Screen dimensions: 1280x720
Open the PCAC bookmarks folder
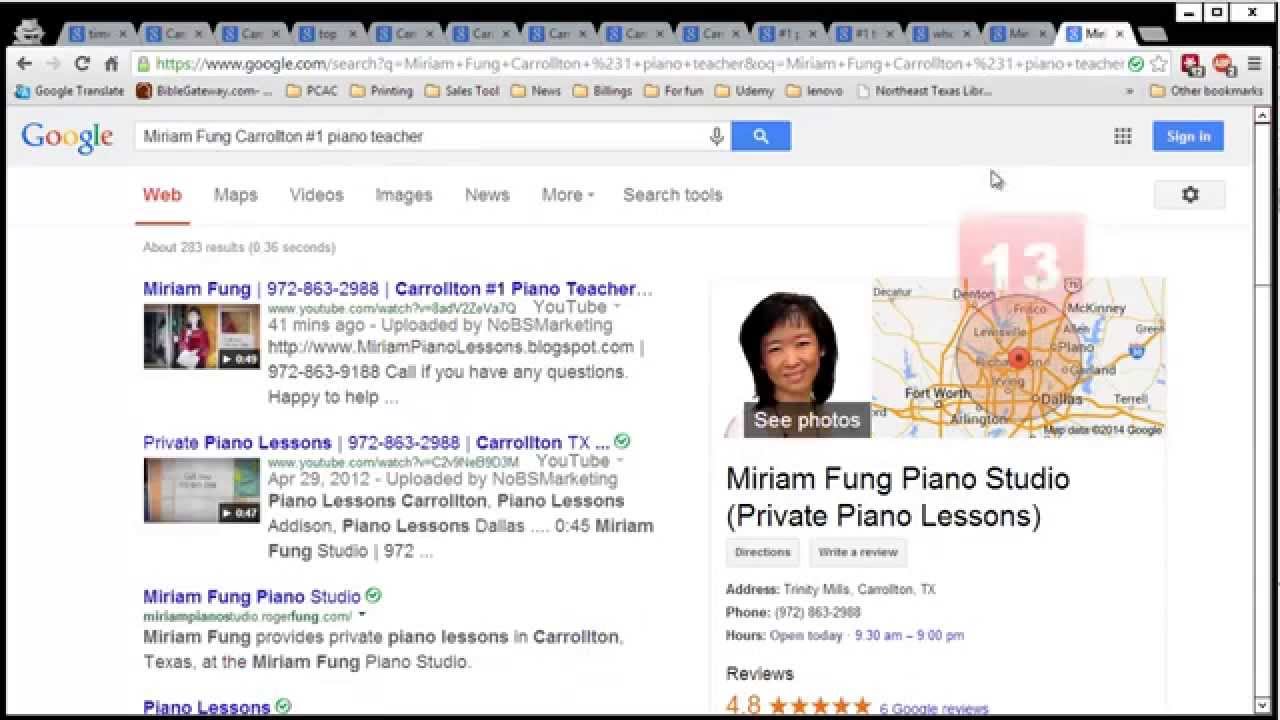312,91
